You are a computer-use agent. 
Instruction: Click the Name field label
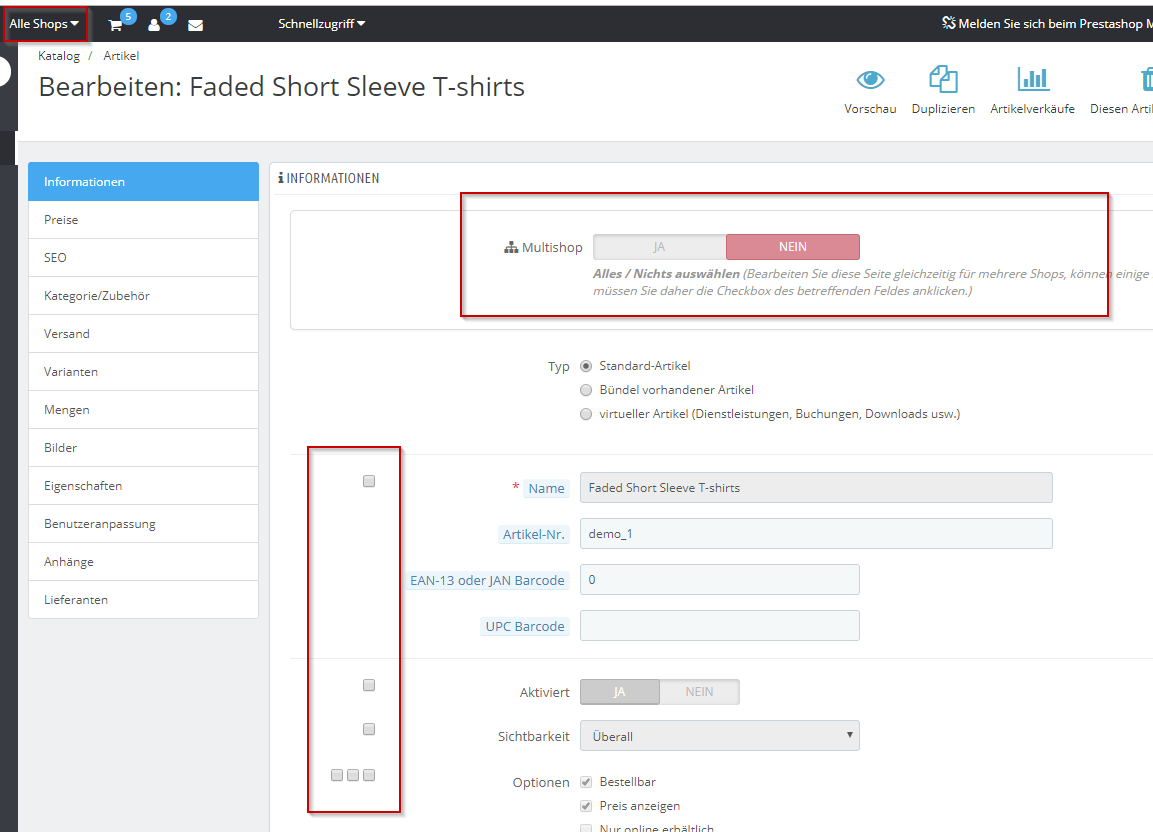coord(546,488)
